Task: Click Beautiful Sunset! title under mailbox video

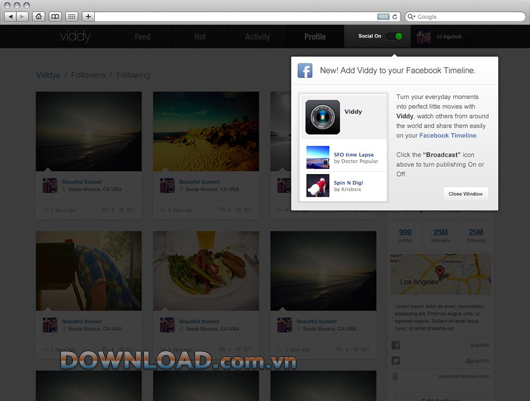Action: [x=82, y=321]
